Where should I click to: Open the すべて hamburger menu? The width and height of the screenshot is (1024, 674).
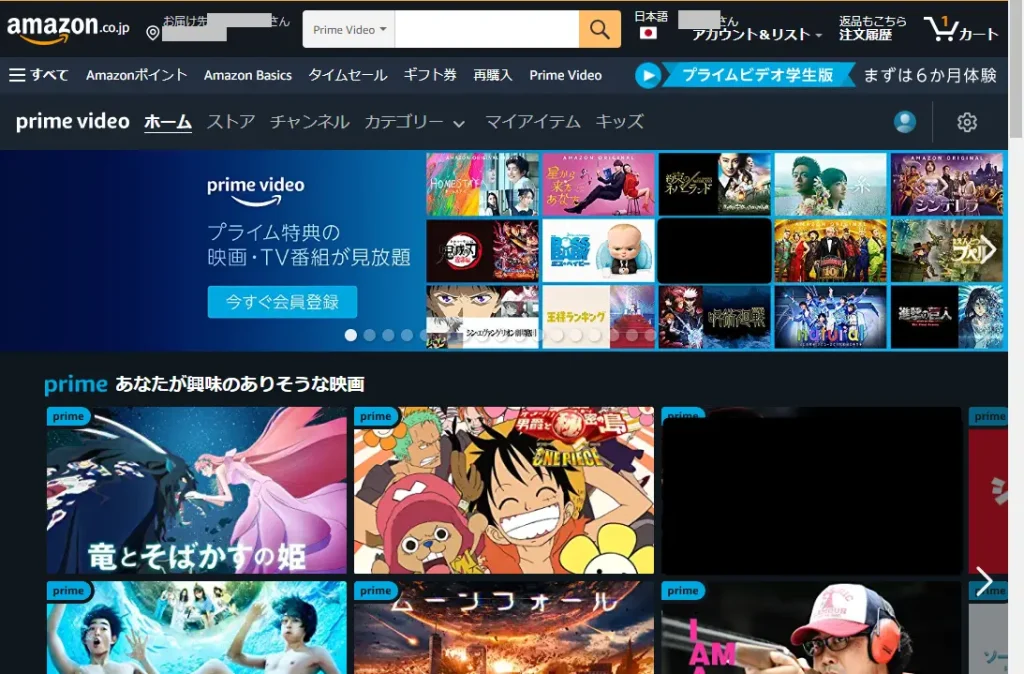click(x=39, y=75)
